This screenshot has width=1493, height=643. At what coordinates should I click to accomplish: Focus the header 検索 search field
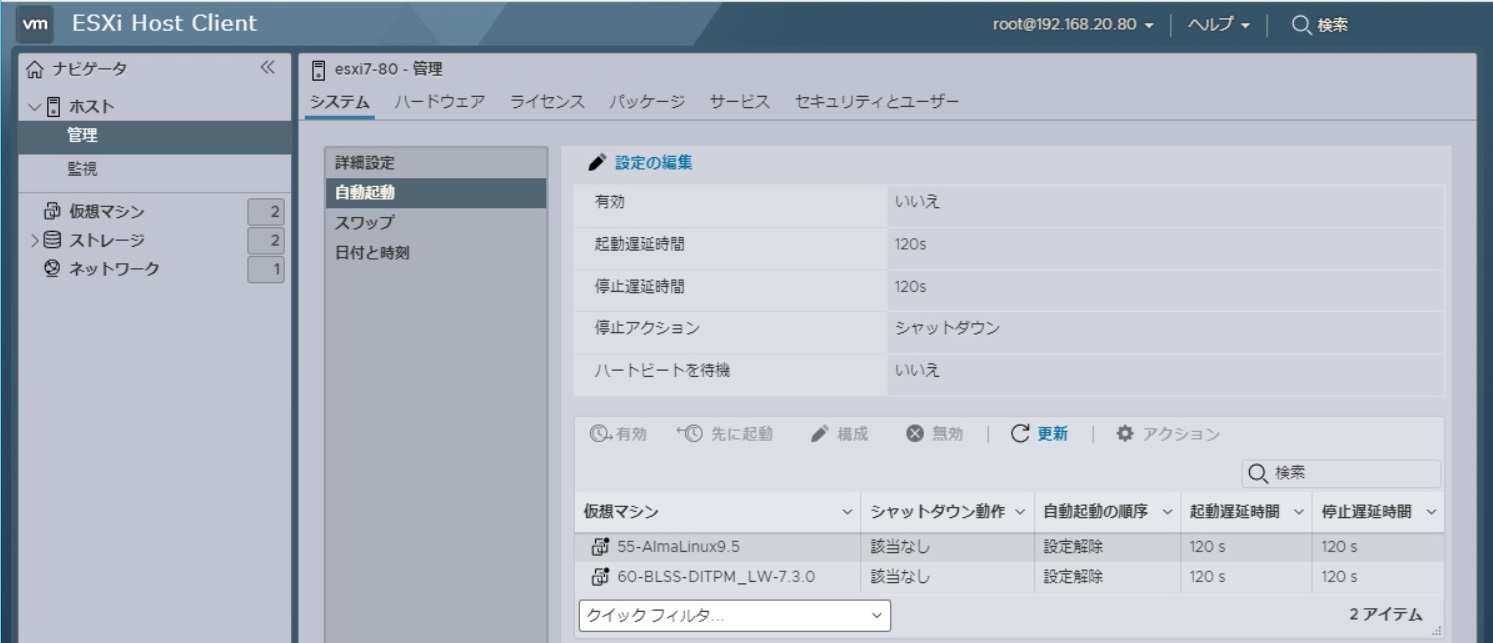1332,25
